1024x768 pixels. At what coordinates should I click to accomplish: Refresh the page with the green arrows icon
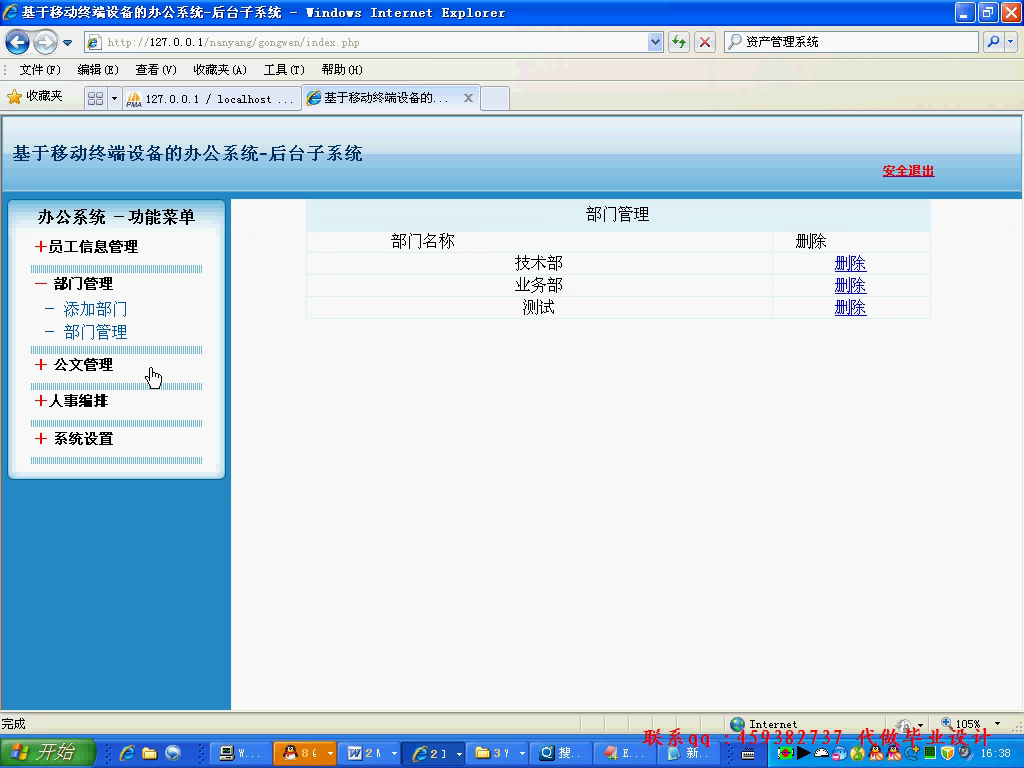(679, 42)
